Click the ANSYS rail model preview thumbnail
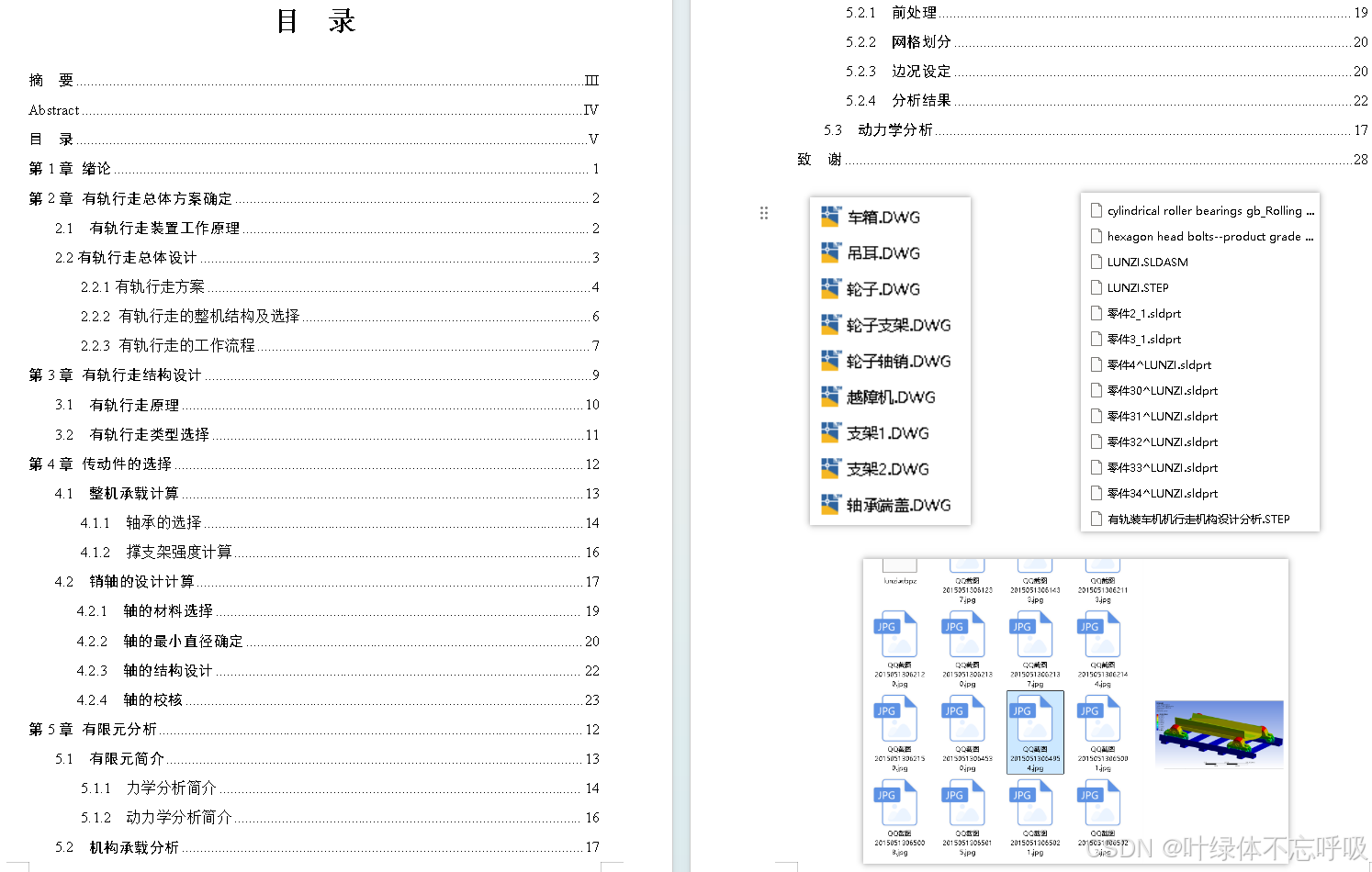 point(1219,734)
